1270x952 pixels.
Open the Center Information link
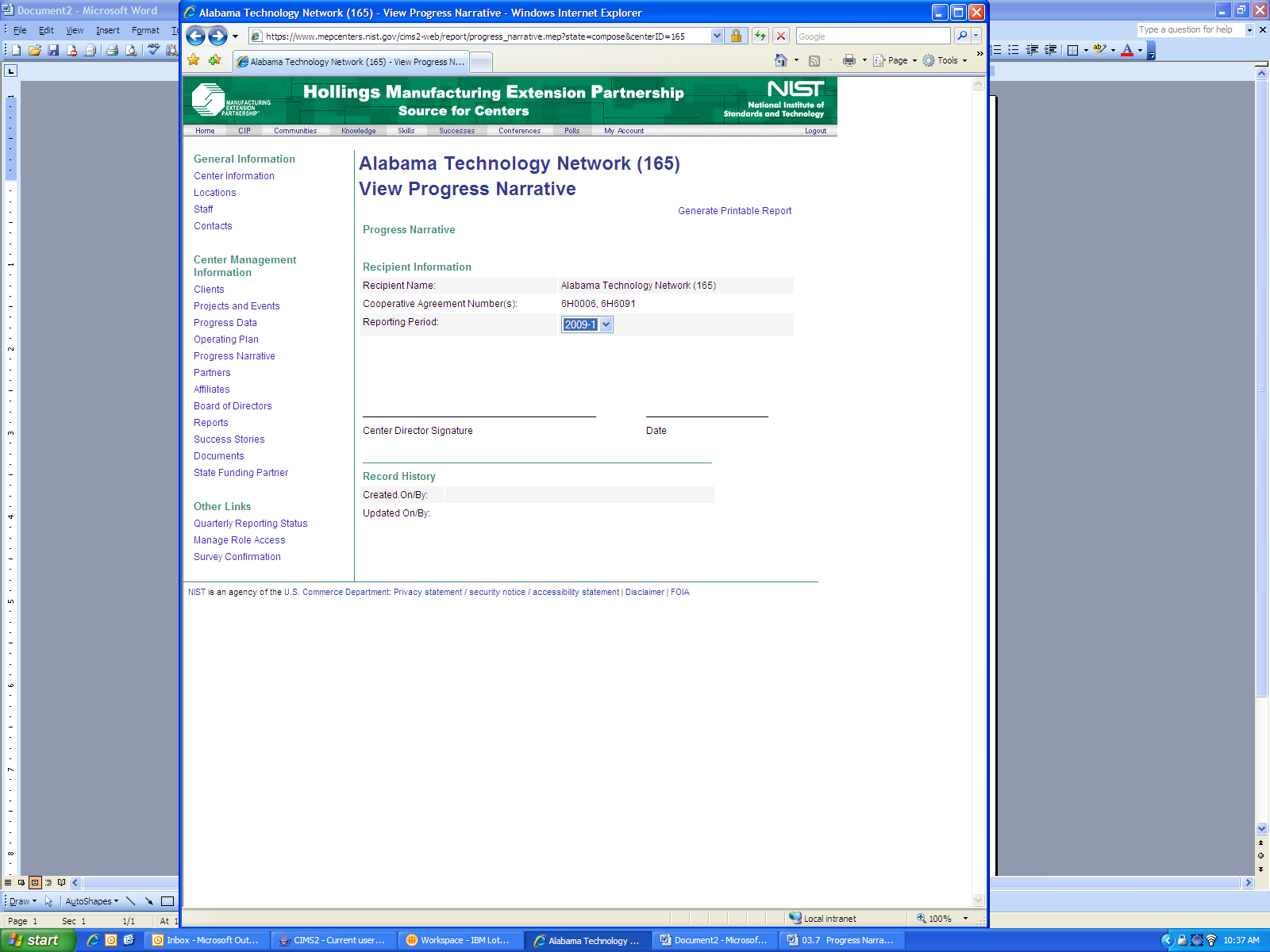coord(234,176)
